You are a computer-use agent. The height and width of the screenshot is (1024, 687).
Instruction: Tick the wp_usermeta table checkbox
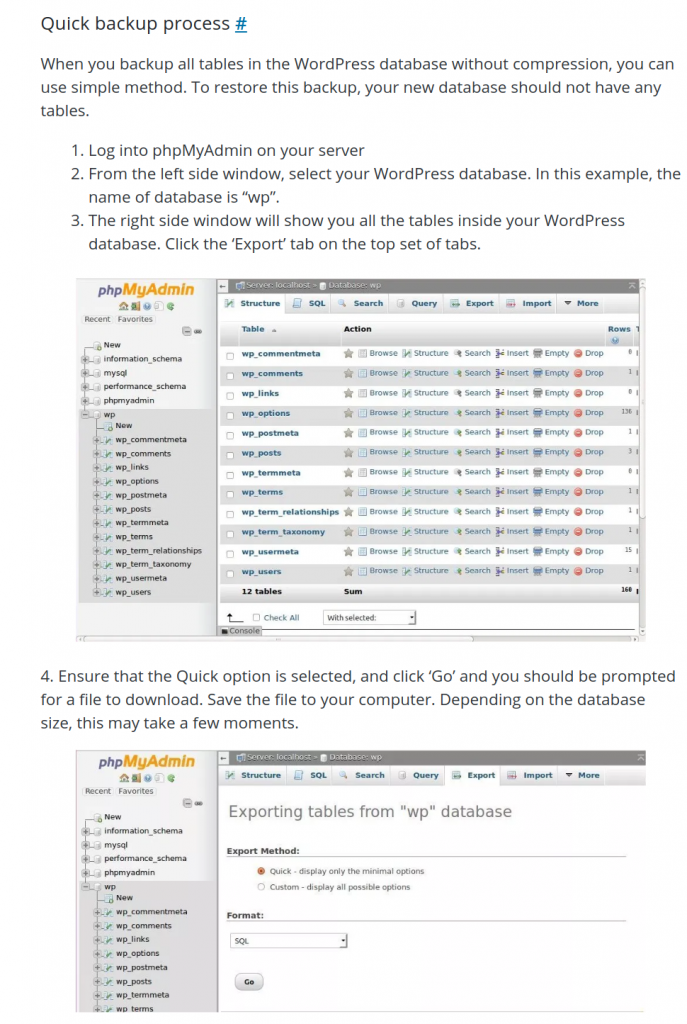[230, 554]
